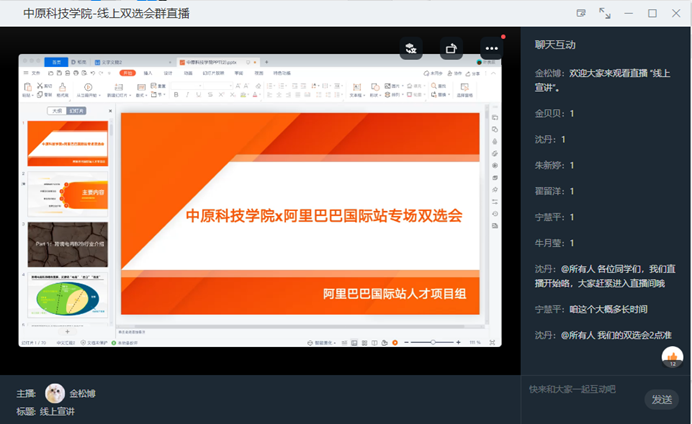
Task: Click zoom in plus beside zoom slider
Action: tap(459, 342)
